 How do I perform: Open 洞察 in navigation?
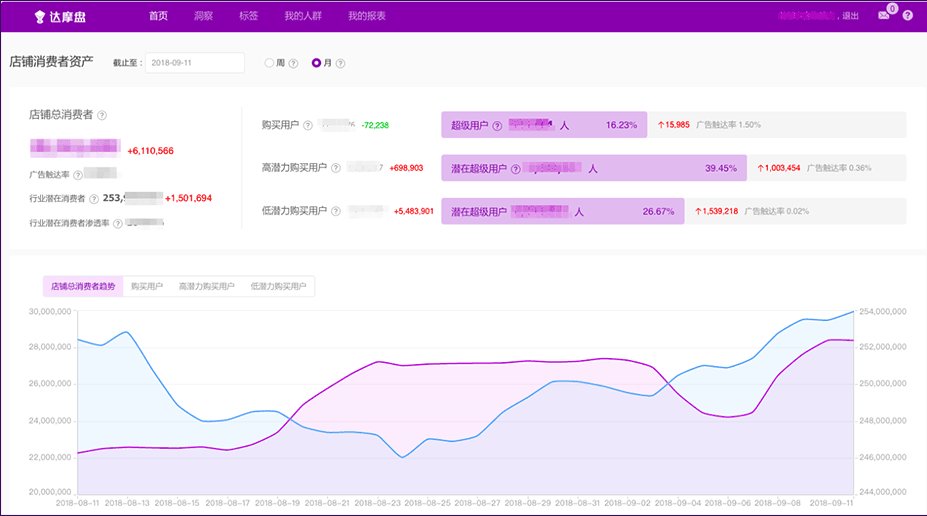click(x=203, y=16)
